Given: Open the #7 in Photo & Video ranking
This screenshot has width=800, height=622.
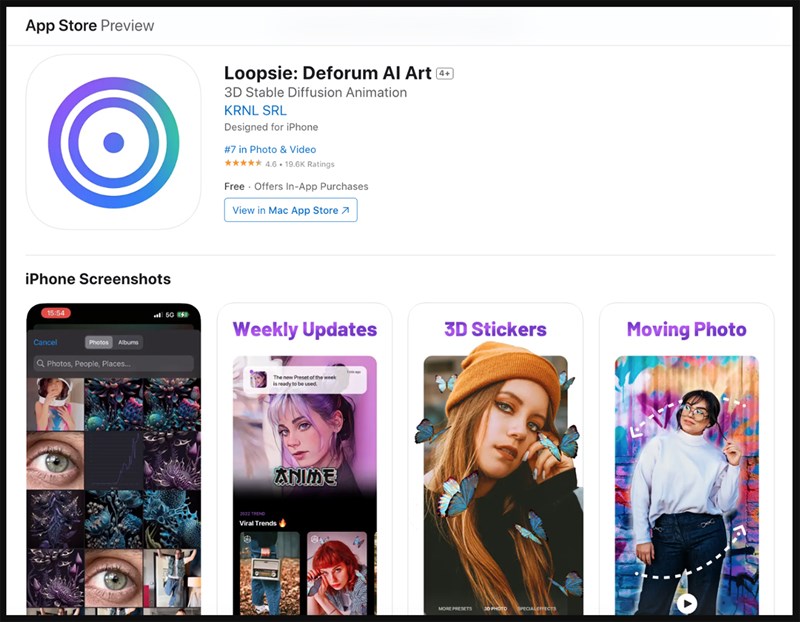Looking at the screenshot, I should pos(270,150).
